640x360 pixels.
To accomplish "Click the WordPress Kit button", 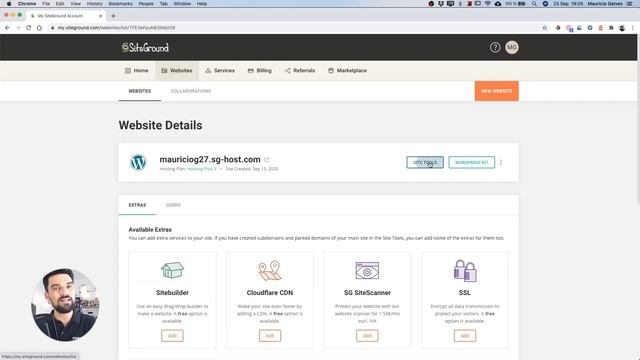I will pyautogui.click(x=471, y=162).
